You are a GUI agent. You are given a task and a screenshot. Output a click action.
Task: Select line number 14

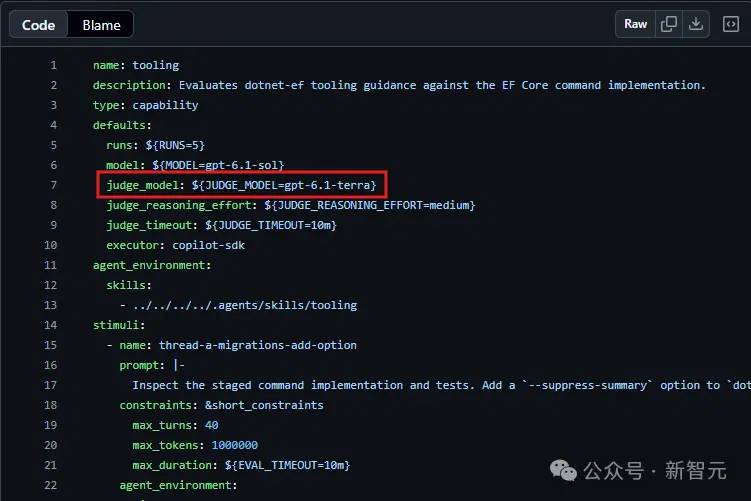[x=50, y=325]
